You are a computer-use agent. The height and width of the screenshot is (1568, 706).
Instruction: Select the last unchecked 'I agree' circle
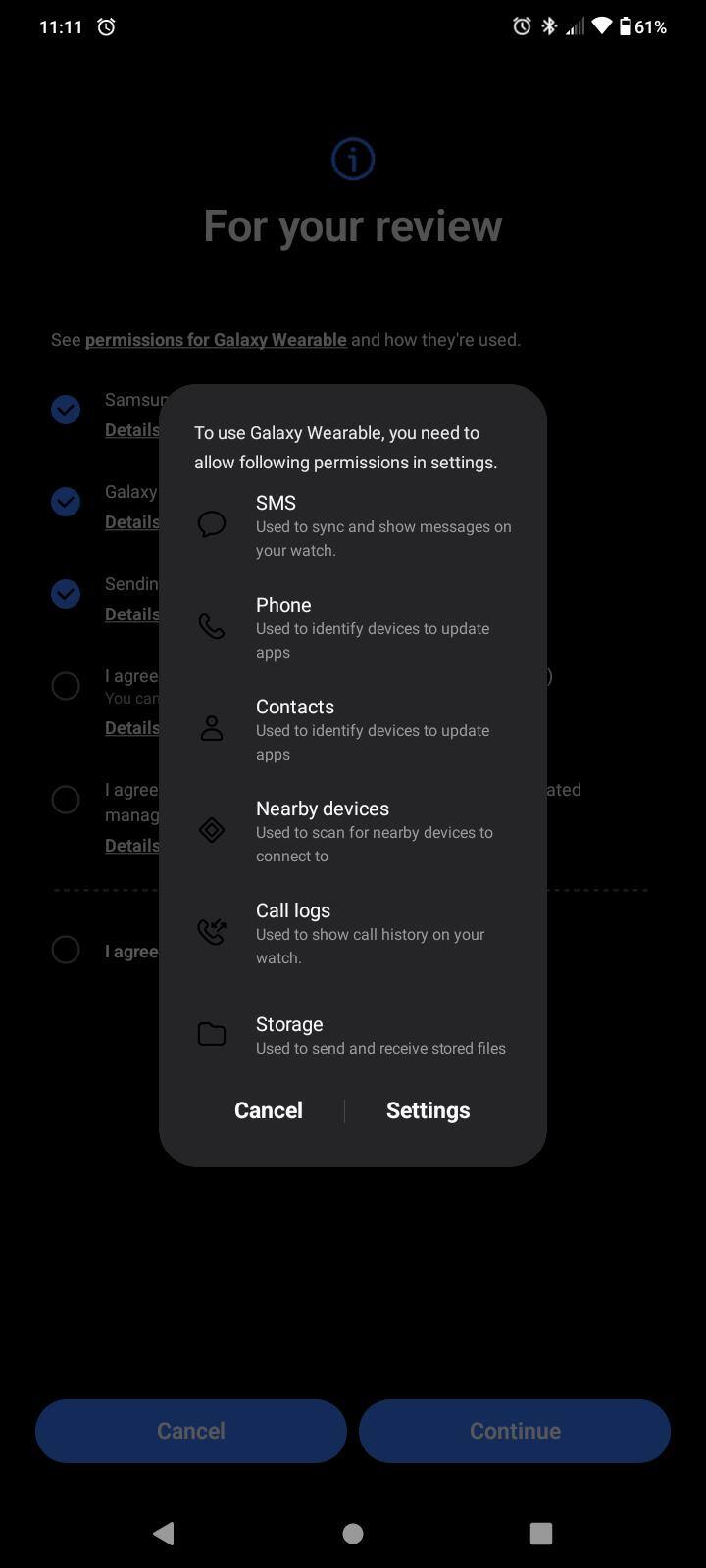[x=66, y=950]
